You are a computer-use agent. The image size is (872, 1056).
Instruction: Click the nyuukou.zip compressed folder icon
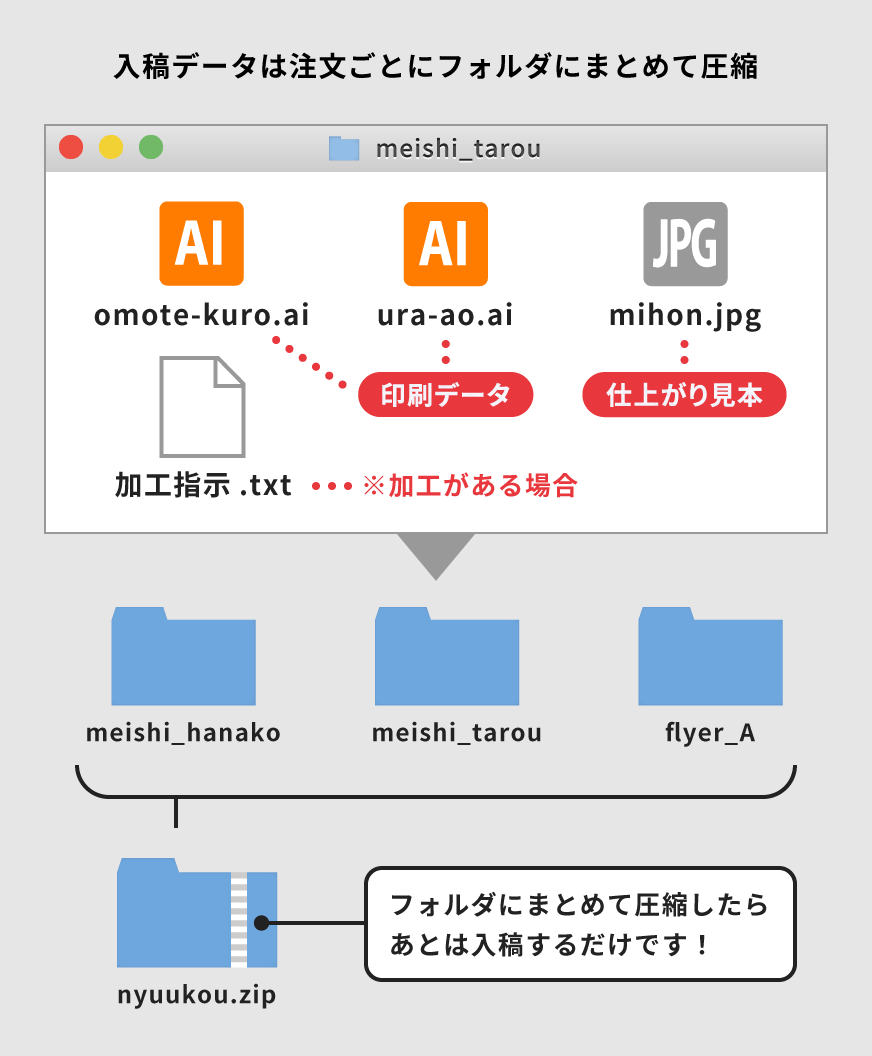[x=197, y=913]
